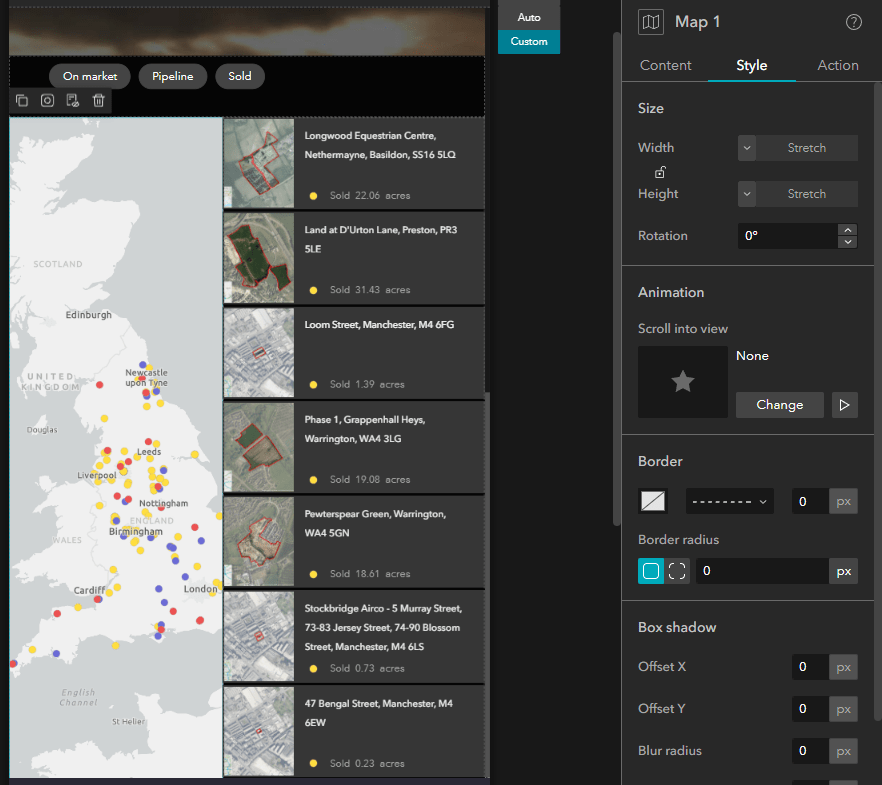Select the Loom Street, Manchester, M4 6FG text

point(379,325)
